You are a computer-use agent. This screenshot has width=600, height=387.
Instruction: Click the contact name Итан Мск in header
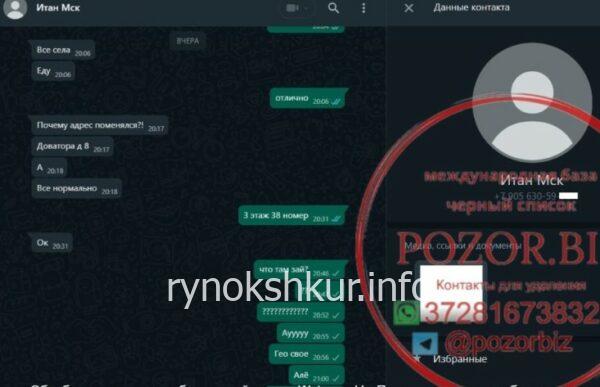point(58,7)
